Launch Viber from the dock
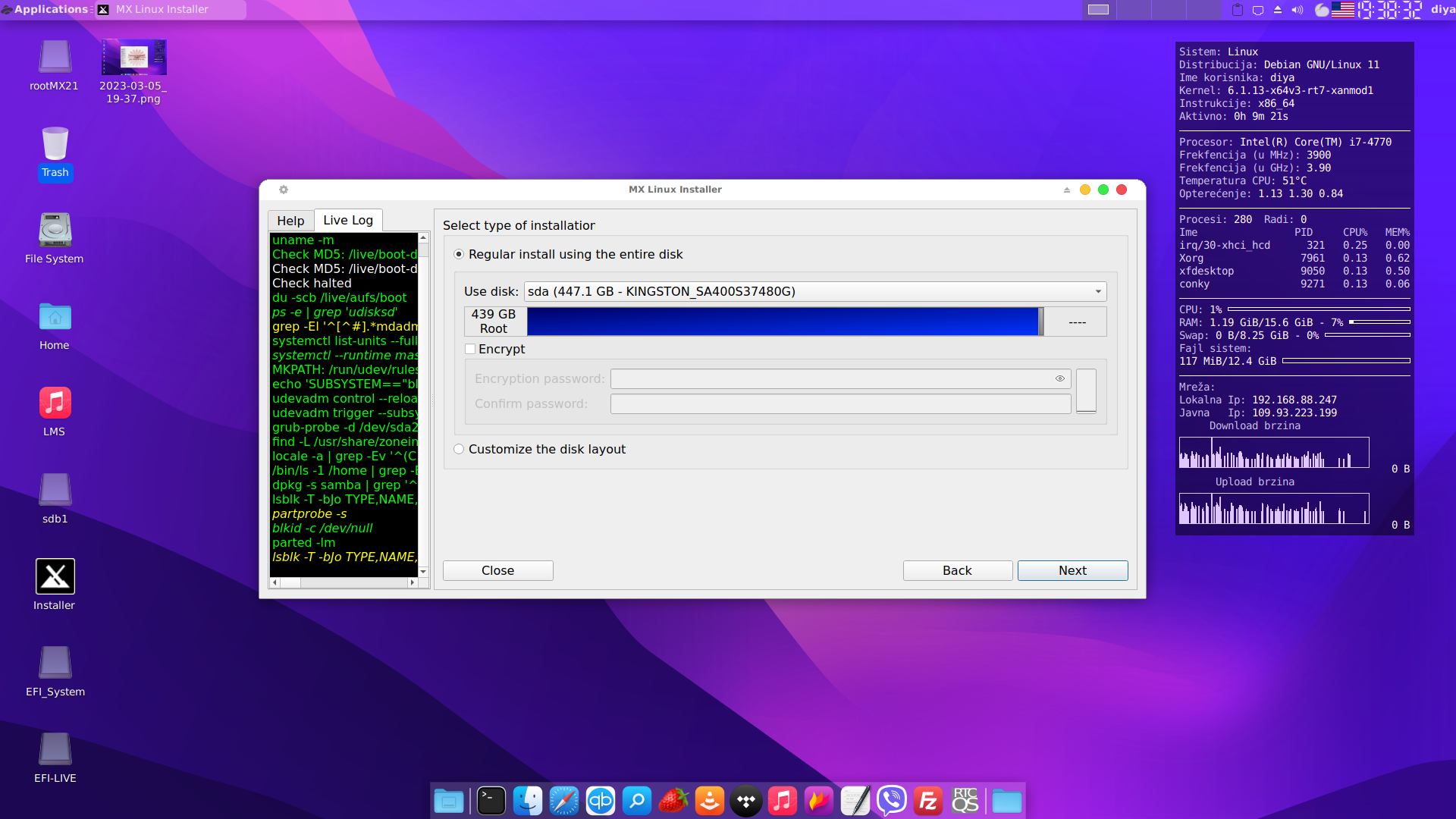Screen dimensions: 1456x819 (x=892, y=801)
